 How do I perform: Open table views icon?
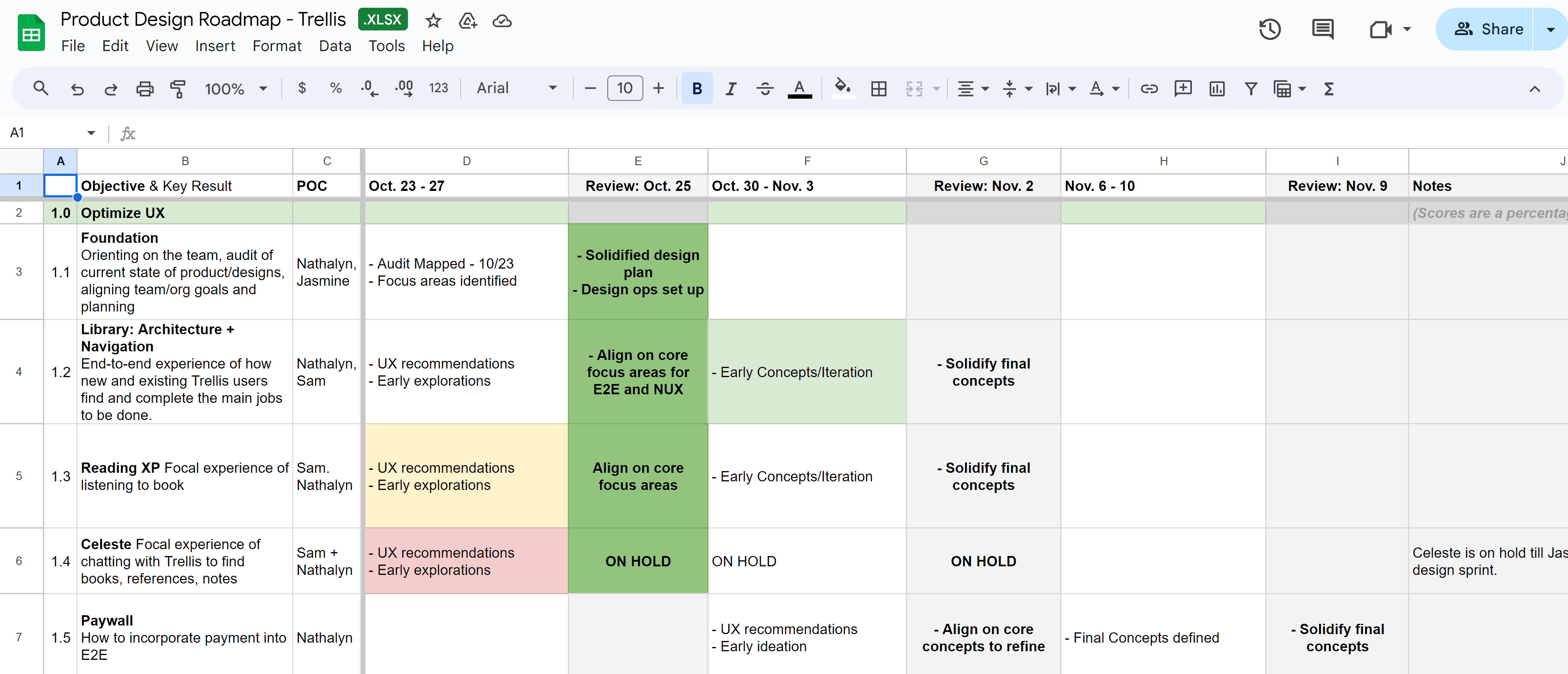1282,89
